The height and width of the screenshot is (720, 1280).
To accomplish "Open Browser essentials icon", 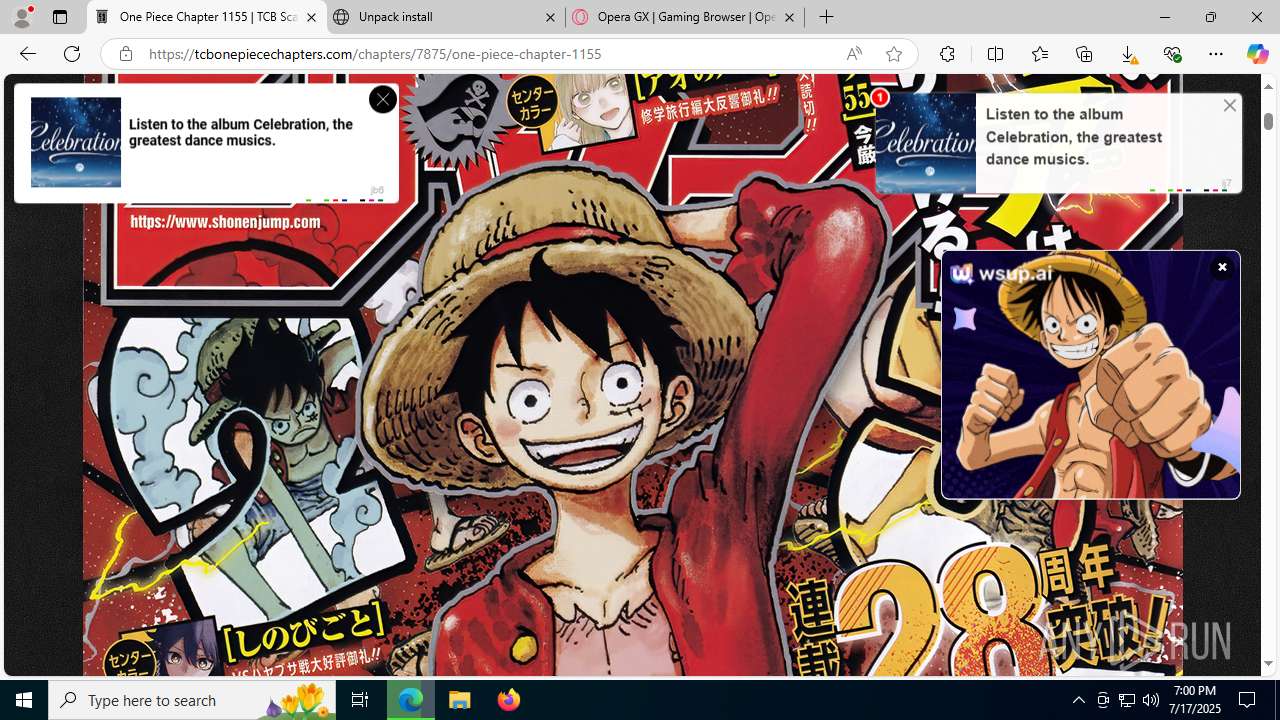I will click(1172, 54).
